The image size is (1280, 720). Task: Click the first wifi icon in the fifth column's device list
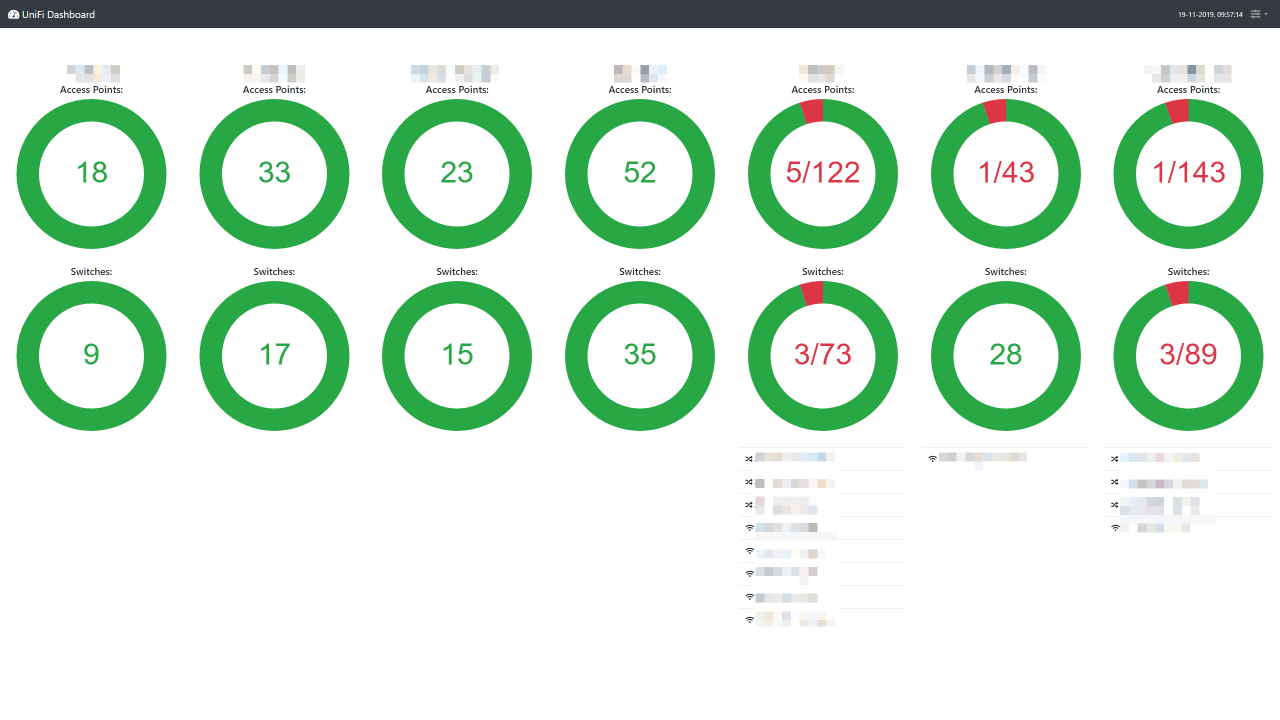pos(749,527)
